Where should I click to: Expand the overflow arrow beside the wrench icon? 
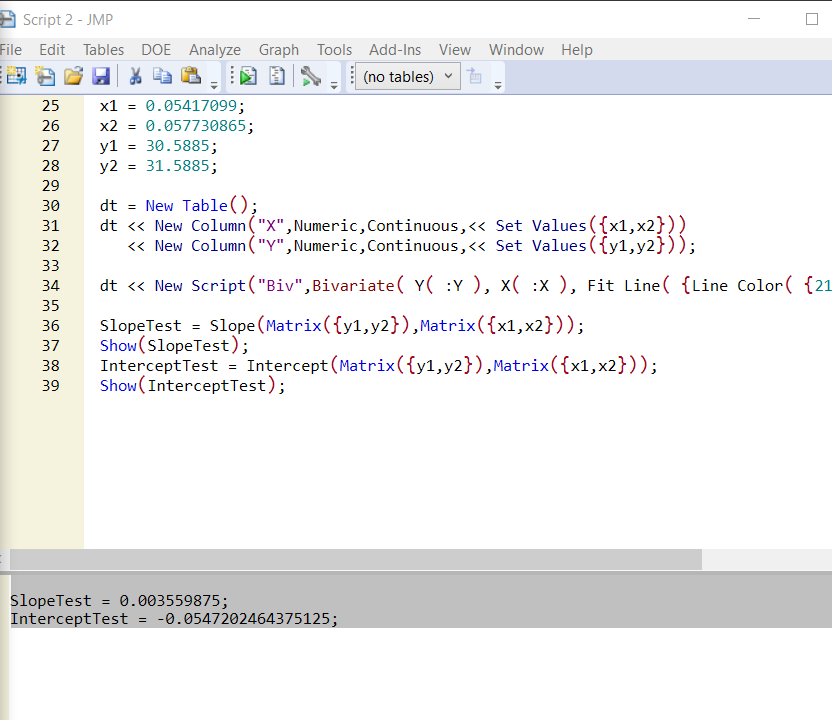[x=333, y=82]
